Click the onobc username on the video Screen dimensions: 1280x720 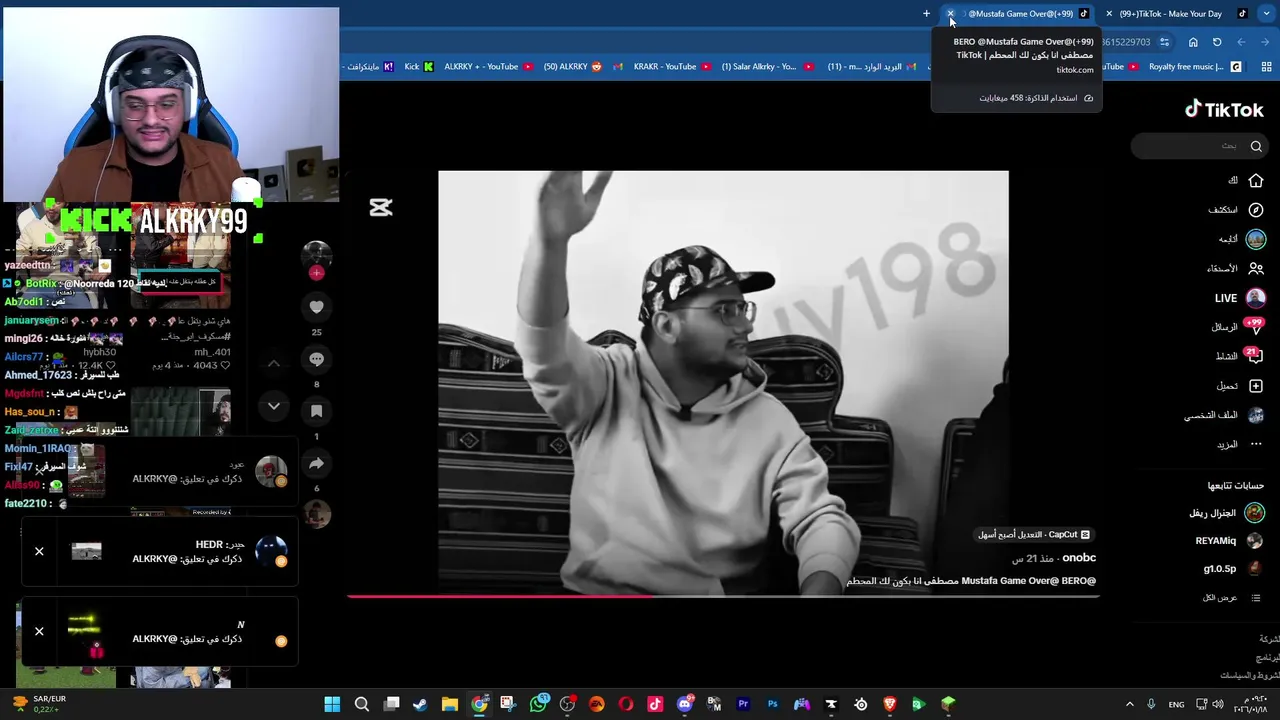1079,558
